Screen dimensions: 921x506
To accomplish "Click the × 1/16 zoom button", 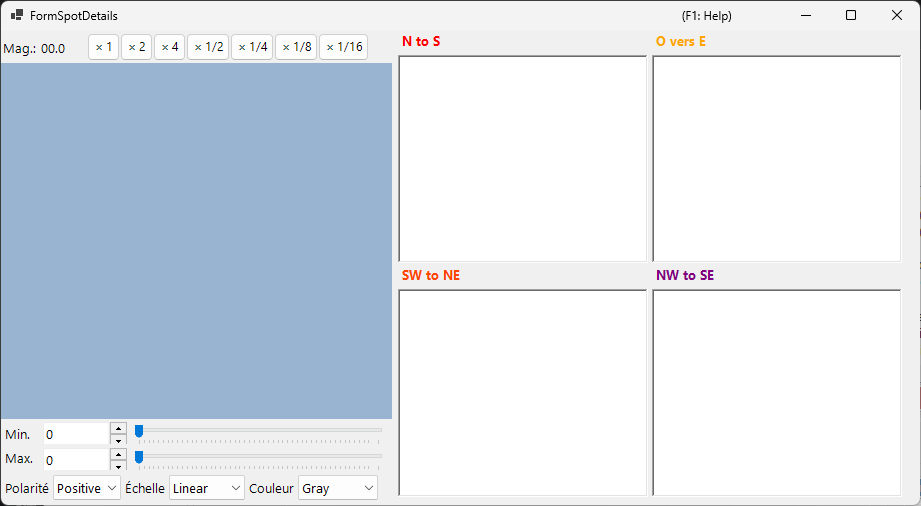I will pyautogui.click(x=344, y=47).
